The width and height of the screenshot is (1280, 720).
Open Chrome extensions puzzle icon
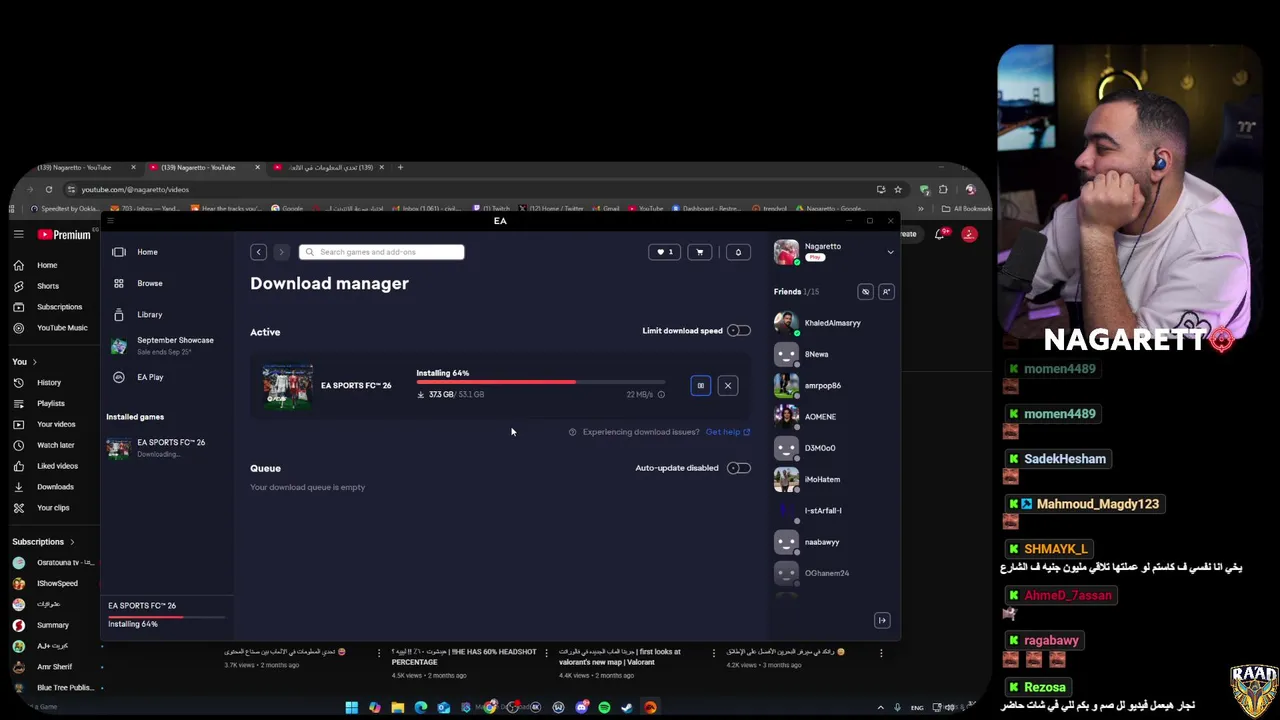point(943,189)
